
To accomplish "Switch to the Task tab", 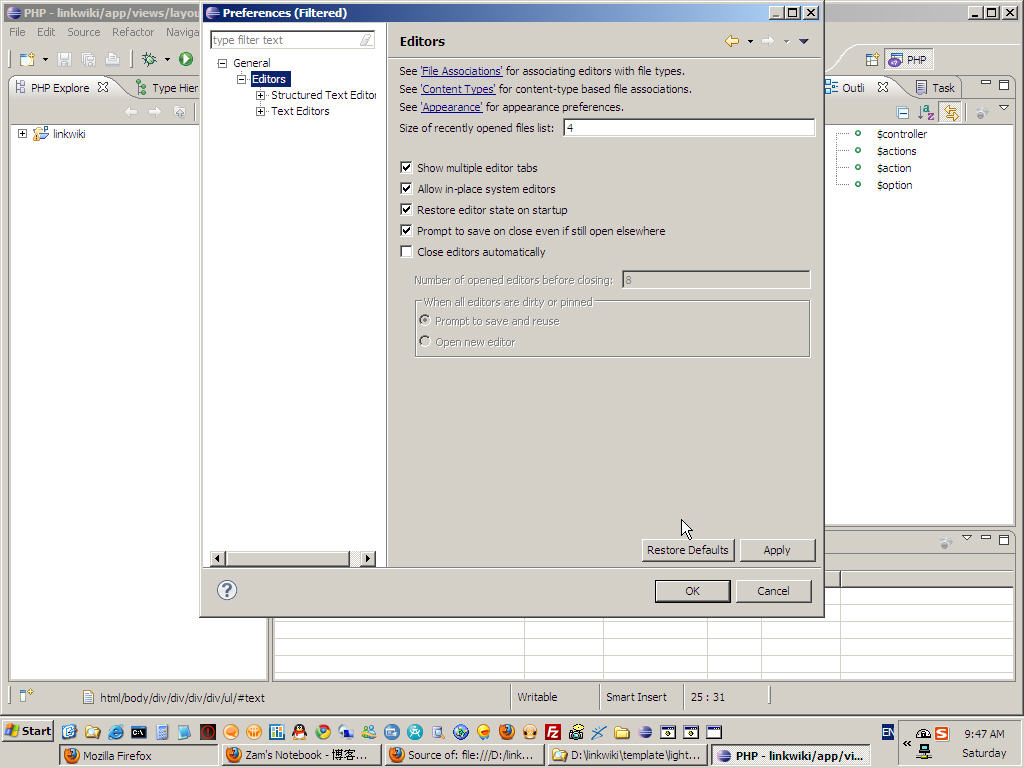I will (x=935, y=88).
